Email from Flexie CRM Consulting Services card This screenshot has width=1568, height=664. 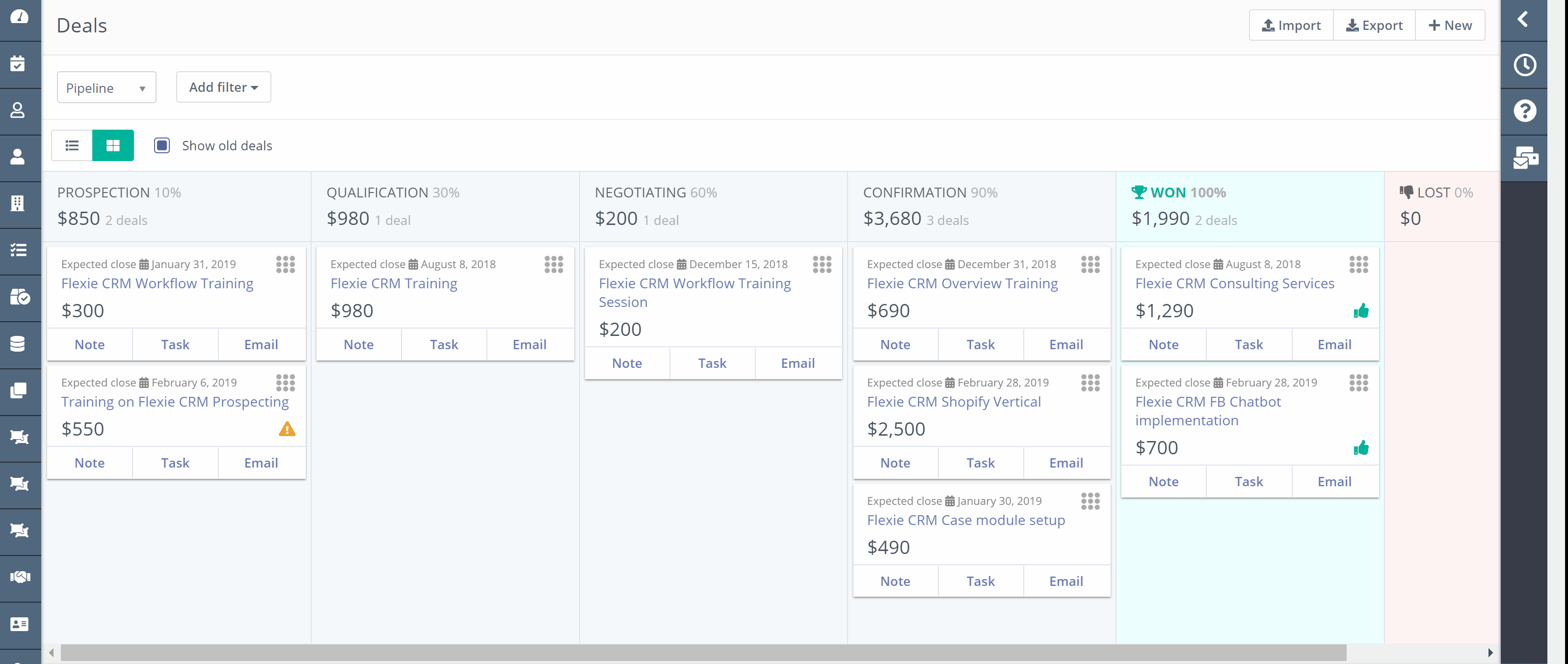coord(1334,345)
